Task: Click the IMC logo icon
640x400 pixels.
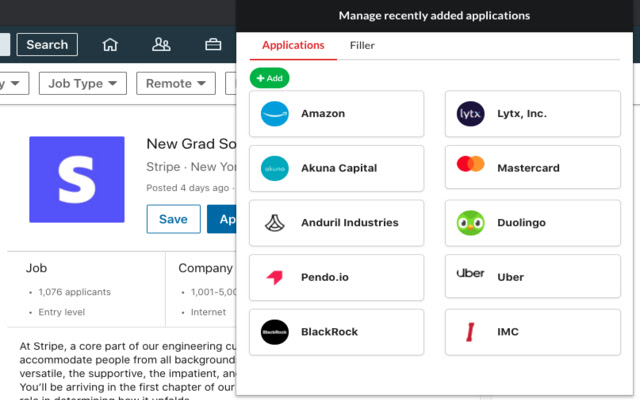Action: click(x=470, y=332)
